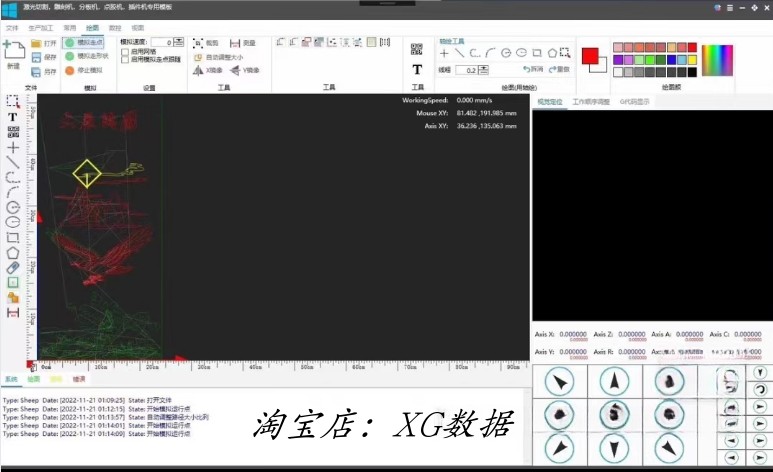Start 模拟走点 point simulation
Screen dimensions: 773x472
coord(83,42)
